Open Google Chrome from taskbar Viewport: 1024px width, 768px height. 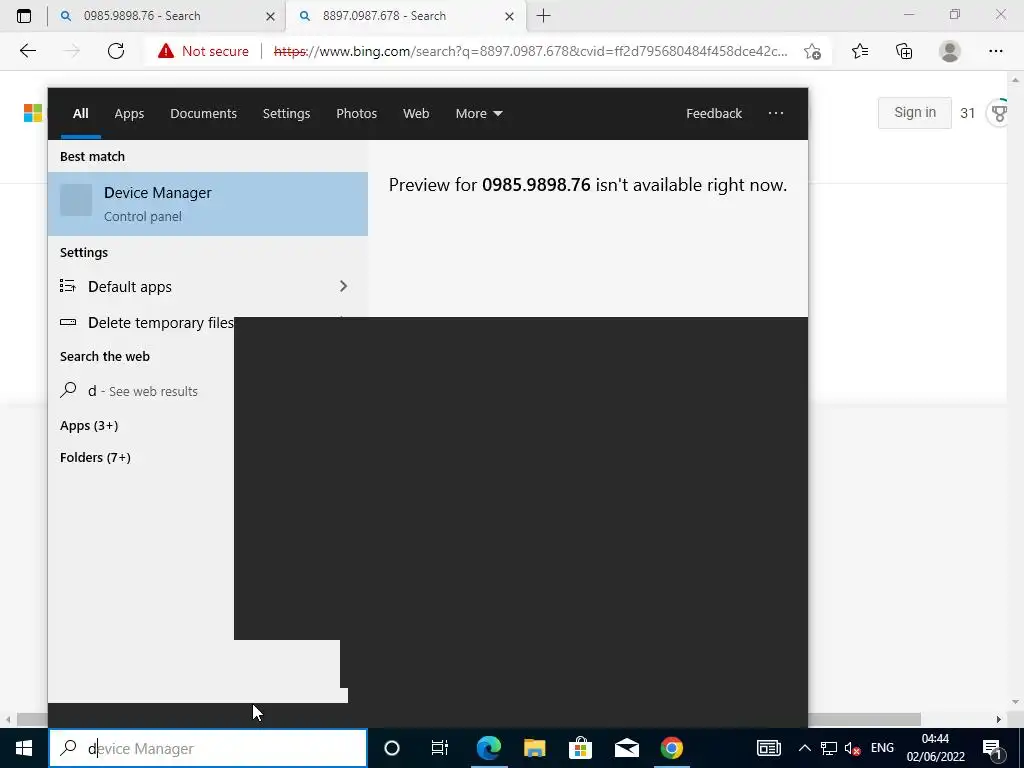tap(671, 748)
